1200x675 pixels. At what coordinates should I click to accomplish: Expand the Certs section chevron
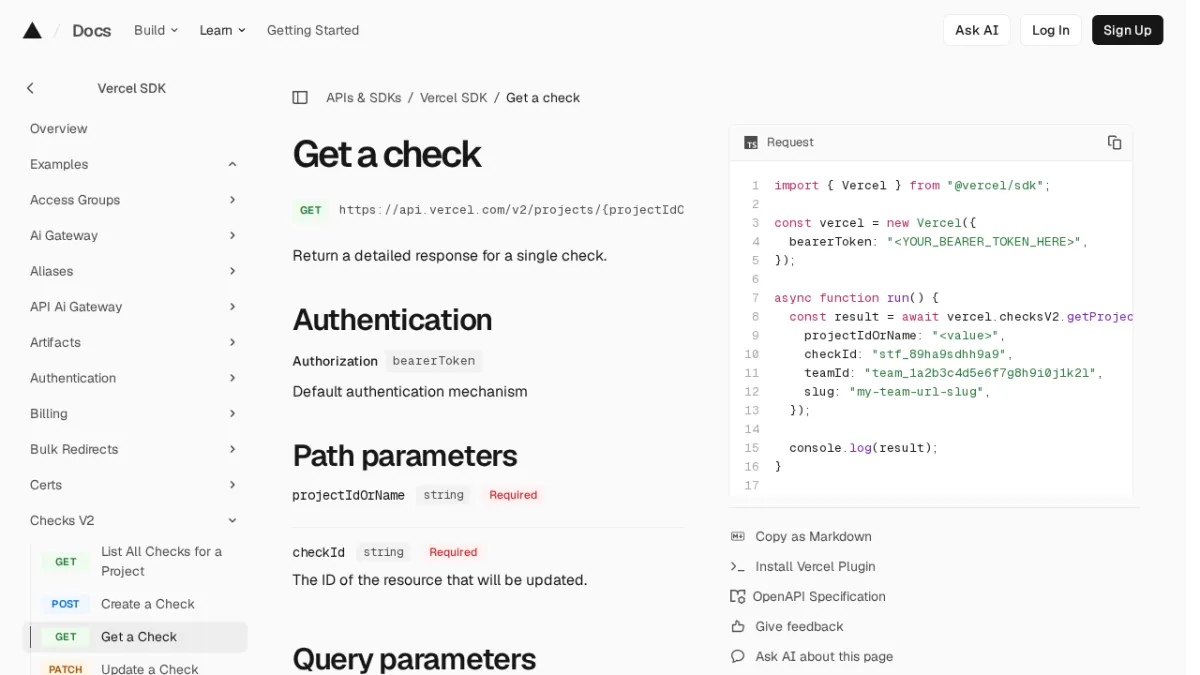(232, 485)
